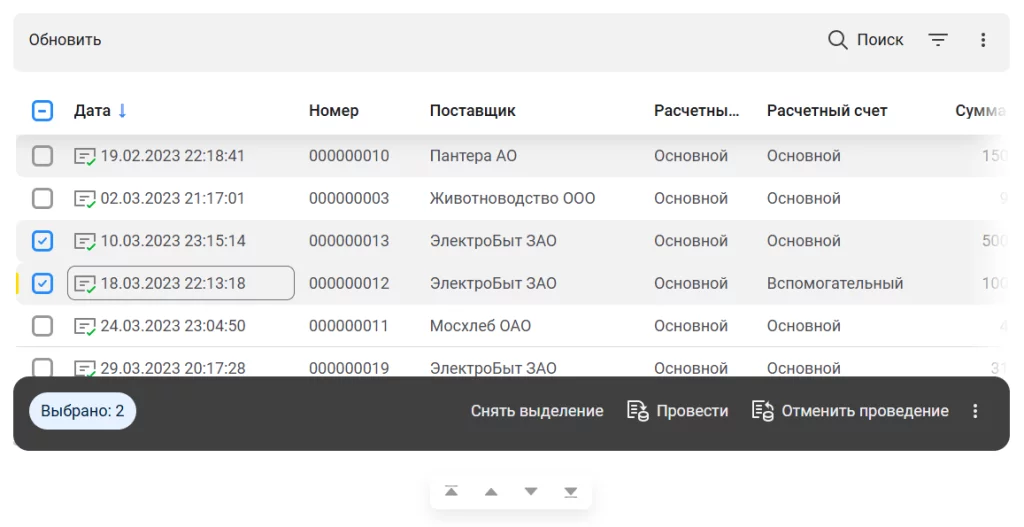Open selection bar three-dot menu
The image size is (1024, 527).
click(x=976, y=411)
